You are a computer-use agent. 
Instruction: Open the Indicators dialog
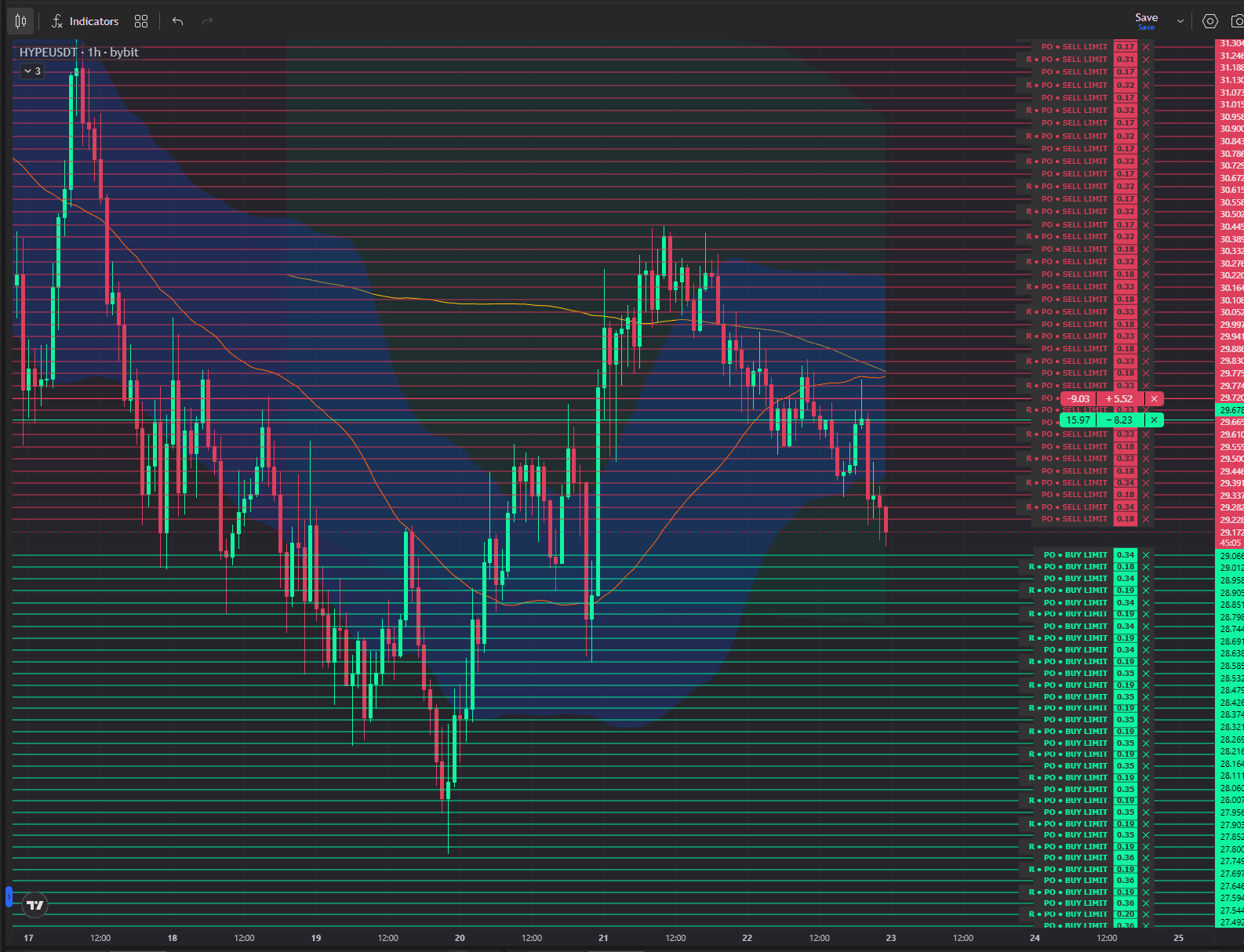[85, 21]
